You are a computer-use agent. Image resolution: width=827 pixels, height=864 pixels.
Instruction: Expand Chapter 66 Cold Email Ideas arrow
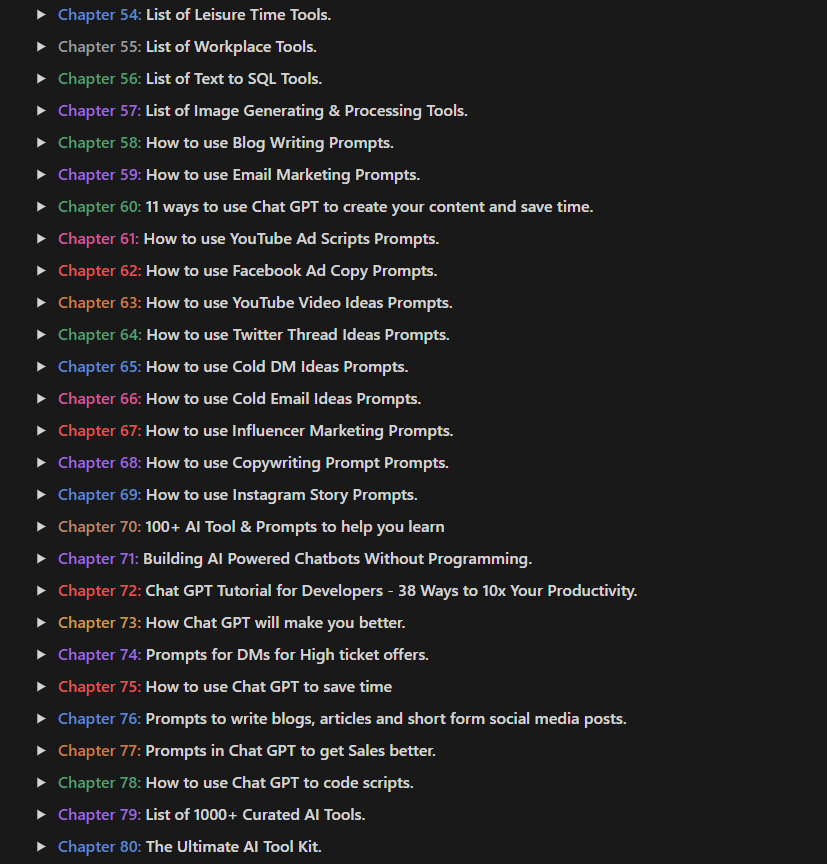click(x=41, y=398)
